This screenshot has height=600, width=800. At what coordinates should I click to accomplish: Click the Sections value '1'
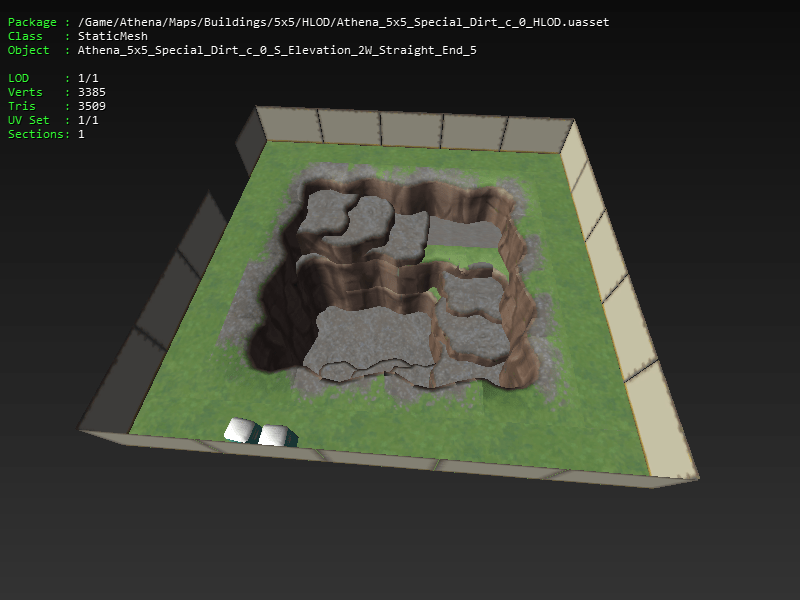[81, 134]
